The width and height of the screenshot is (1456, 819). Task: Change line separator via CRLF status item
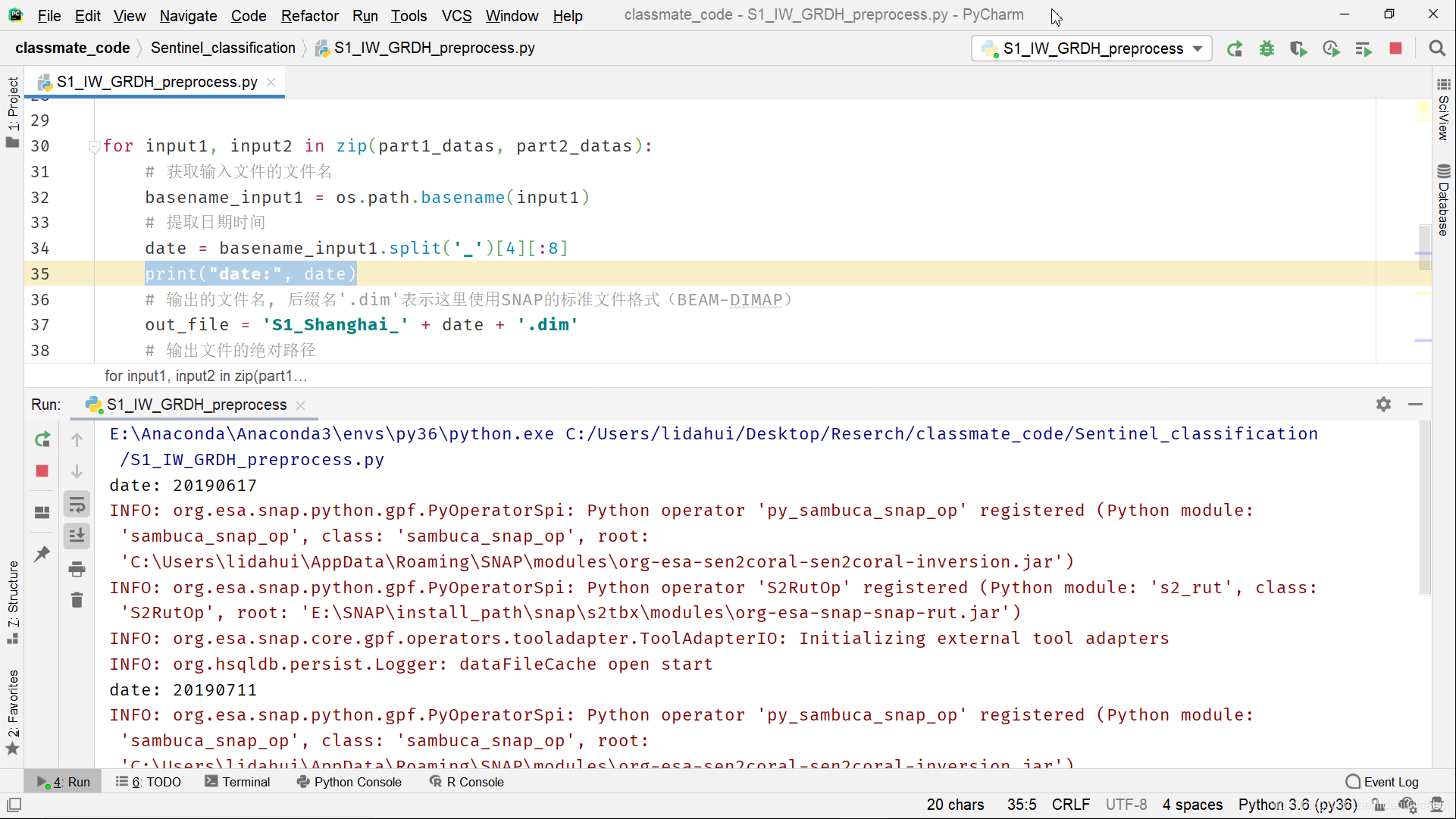coord(1070,805)
